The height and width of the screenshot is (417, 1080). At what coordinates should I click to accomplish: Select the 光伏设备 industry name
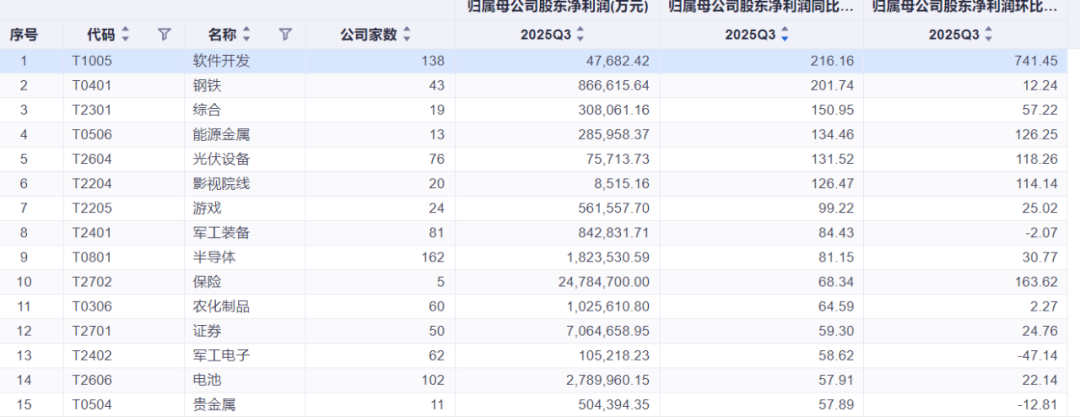(221, 159)
